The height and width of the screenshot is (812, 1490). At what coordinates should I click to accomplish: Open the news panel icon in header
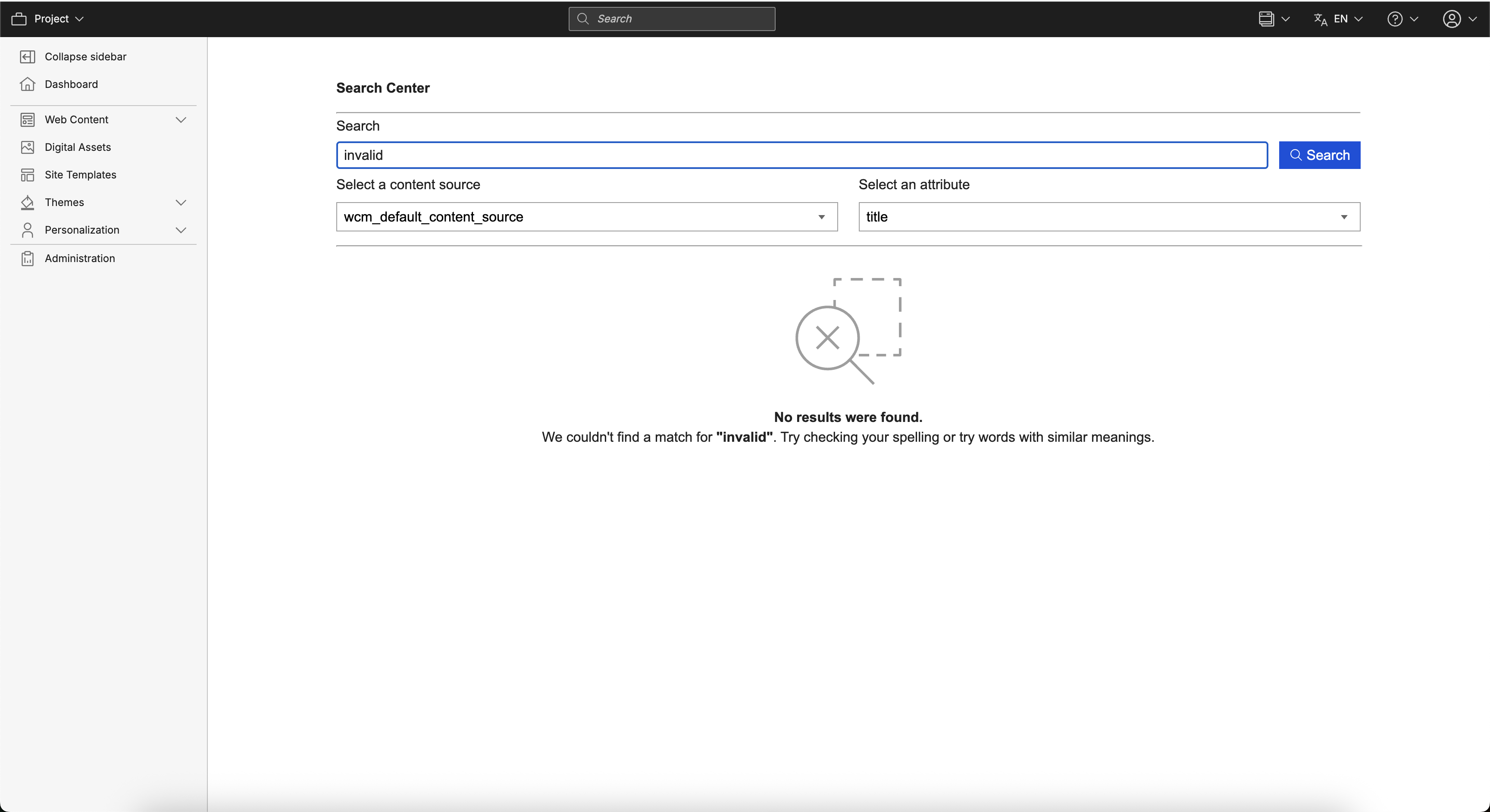pos(1266,19)
